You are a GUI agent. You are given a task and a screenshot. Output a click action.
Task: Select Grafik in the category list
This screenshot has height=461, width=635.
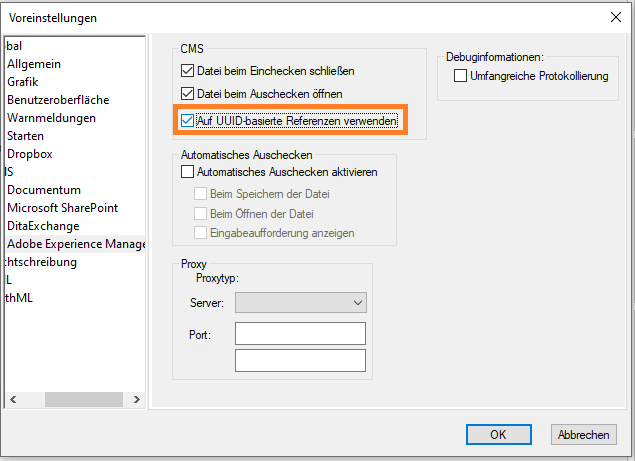point(23,82)
